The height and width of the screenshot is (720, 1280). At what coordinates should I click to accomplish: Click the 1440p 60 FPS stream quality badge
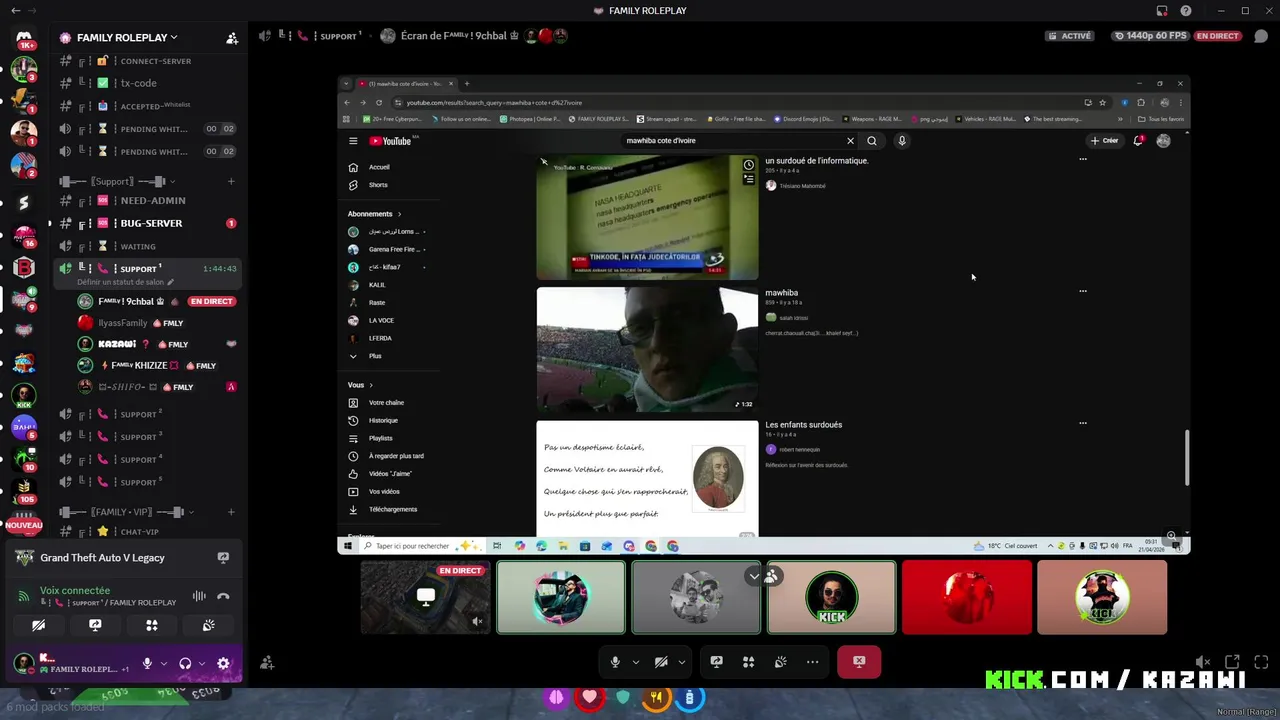coord(1151,36)
